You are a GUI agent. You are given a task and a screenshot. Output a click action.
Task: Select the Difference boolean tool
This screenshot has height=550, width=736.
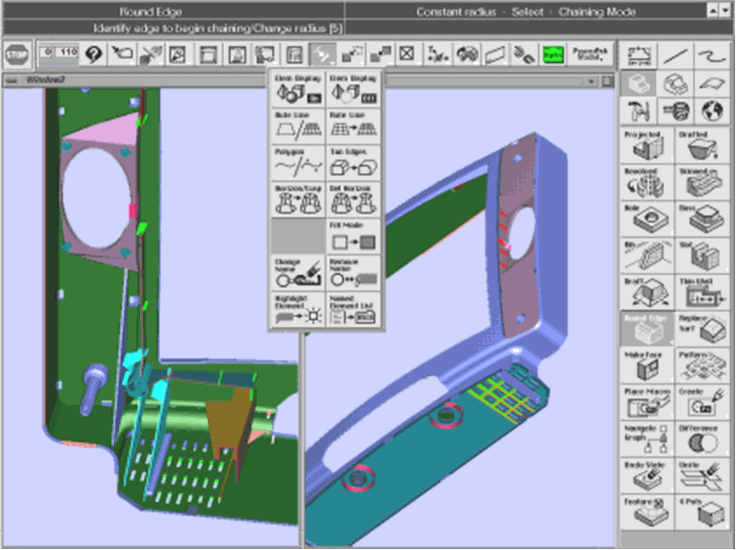(702, 439)
